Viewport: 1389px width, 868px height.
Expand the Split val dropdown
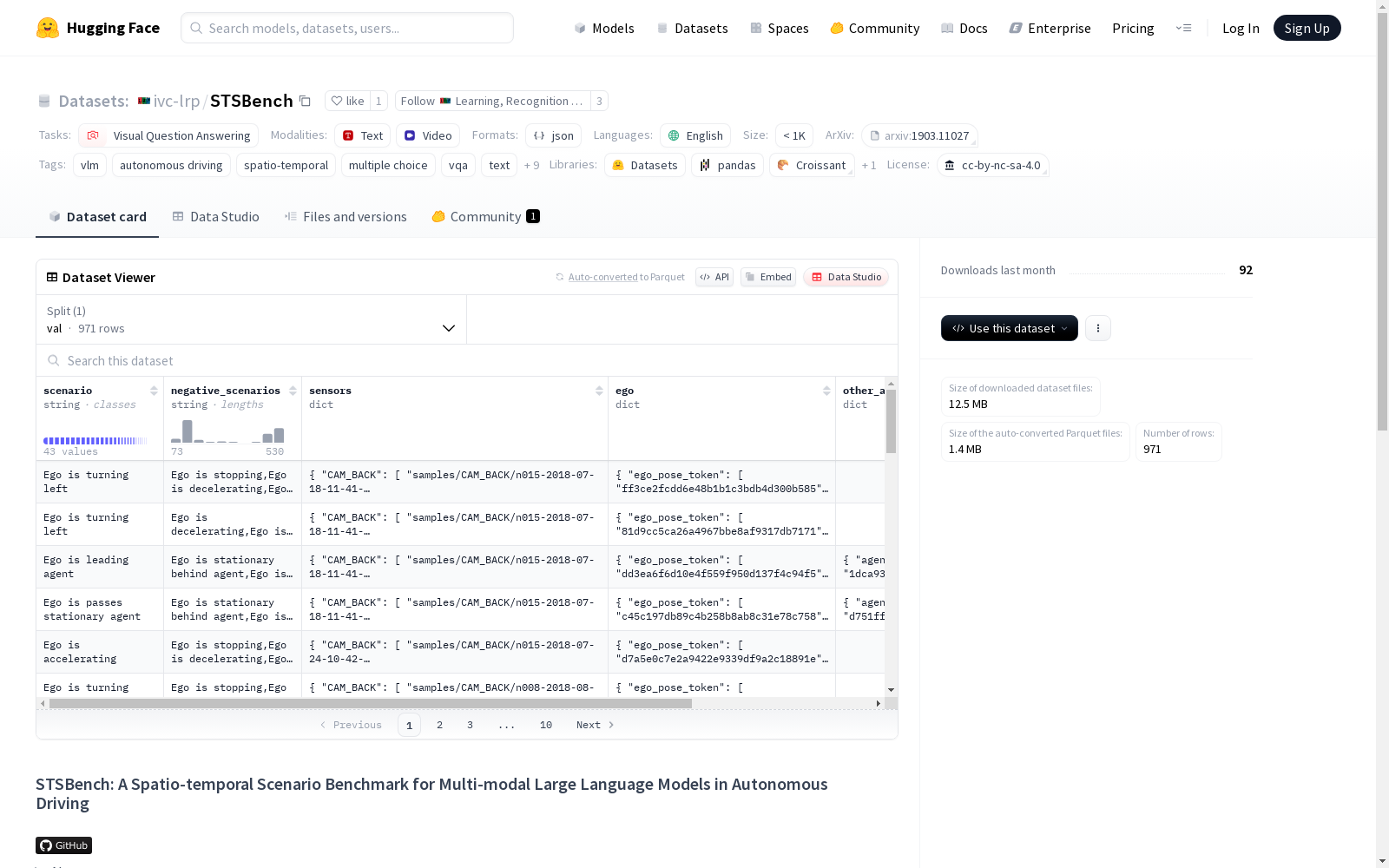(251, 319)
